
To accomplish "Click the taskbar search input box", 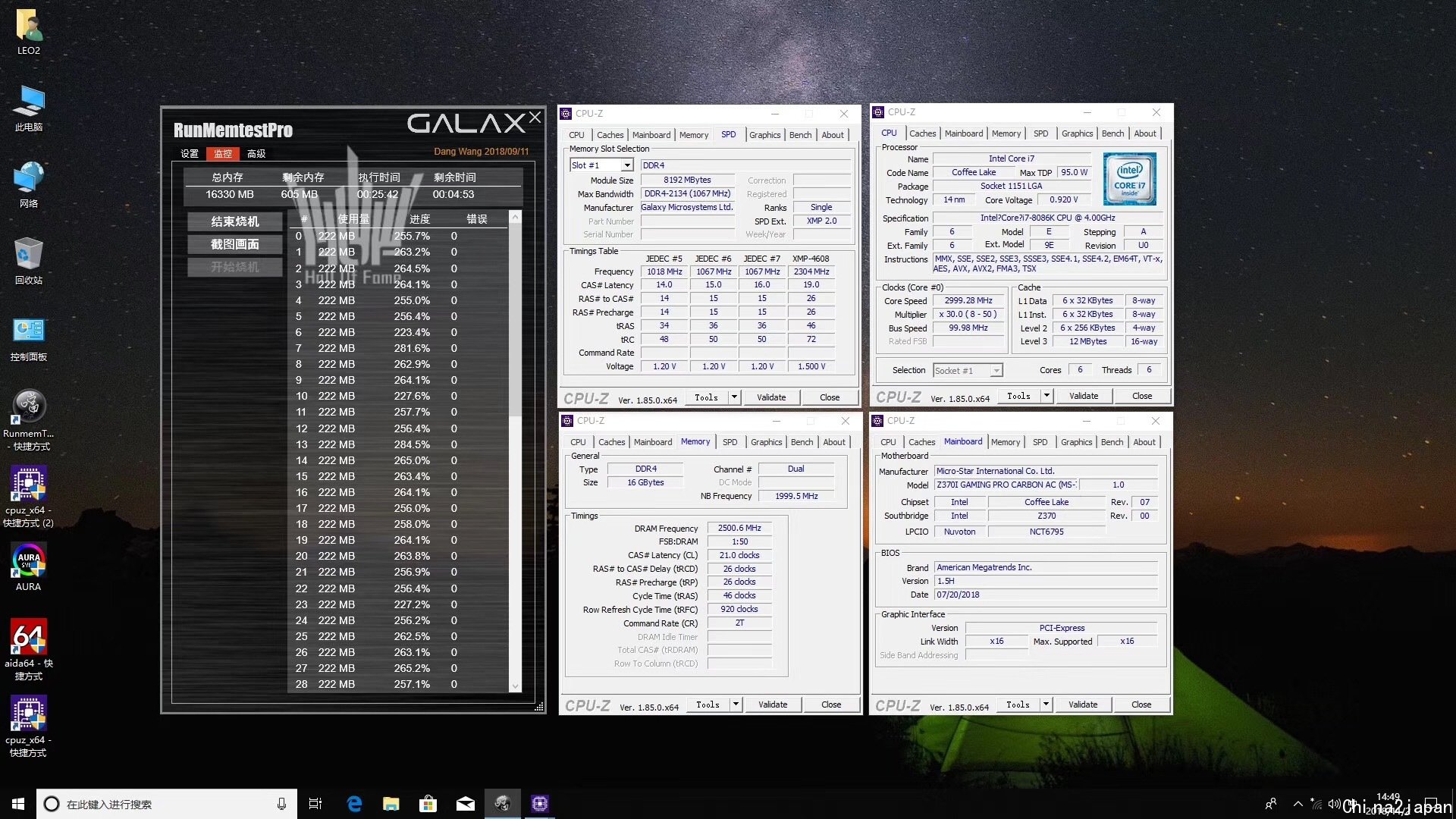I will (x=167, y=804).
